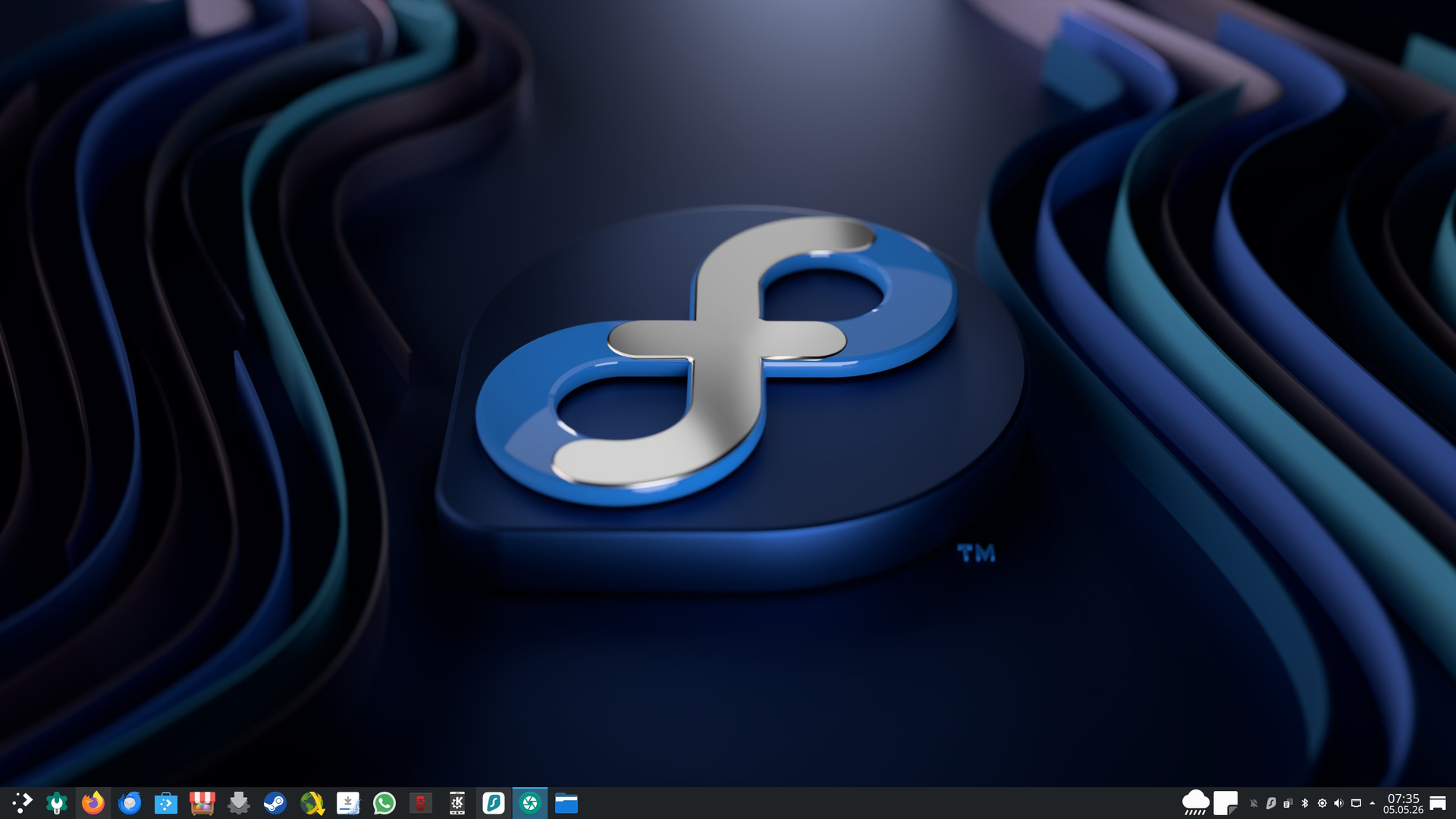Open Surfshark VPN from the taskbar
This screenshot has height=819, width=1456.
pos(494,802)
